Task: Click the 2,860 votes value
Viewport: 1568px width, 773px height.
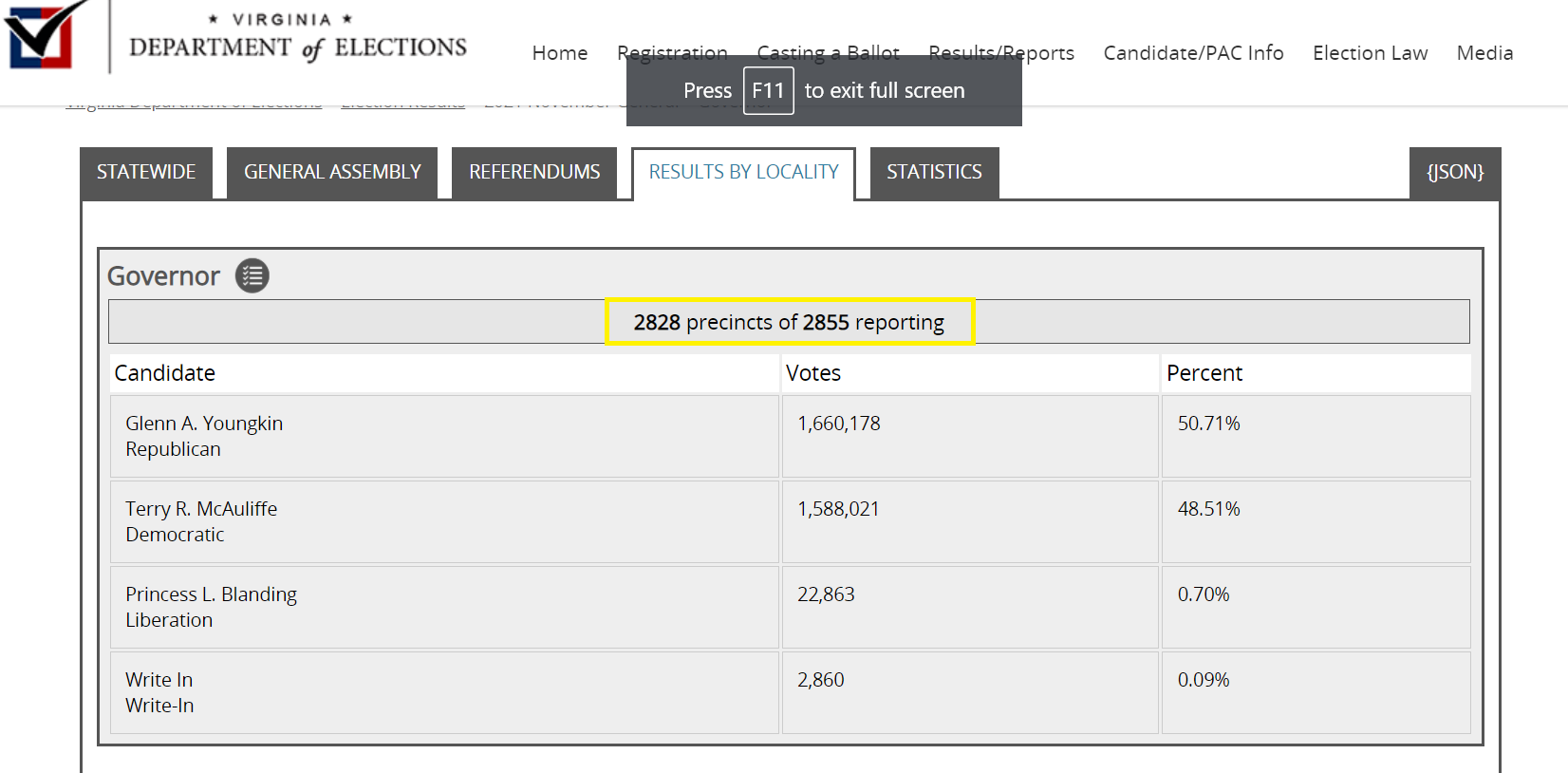Action: tap(821, 680)
